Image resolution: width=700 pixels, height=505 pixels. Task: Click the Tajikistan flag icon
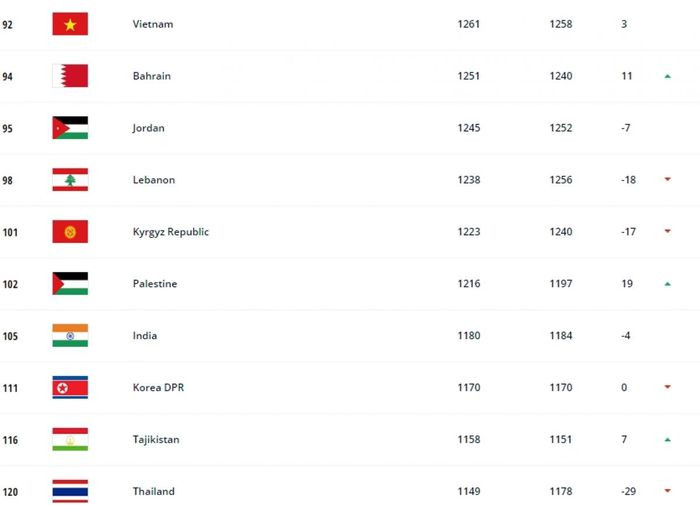coord(70,440)
